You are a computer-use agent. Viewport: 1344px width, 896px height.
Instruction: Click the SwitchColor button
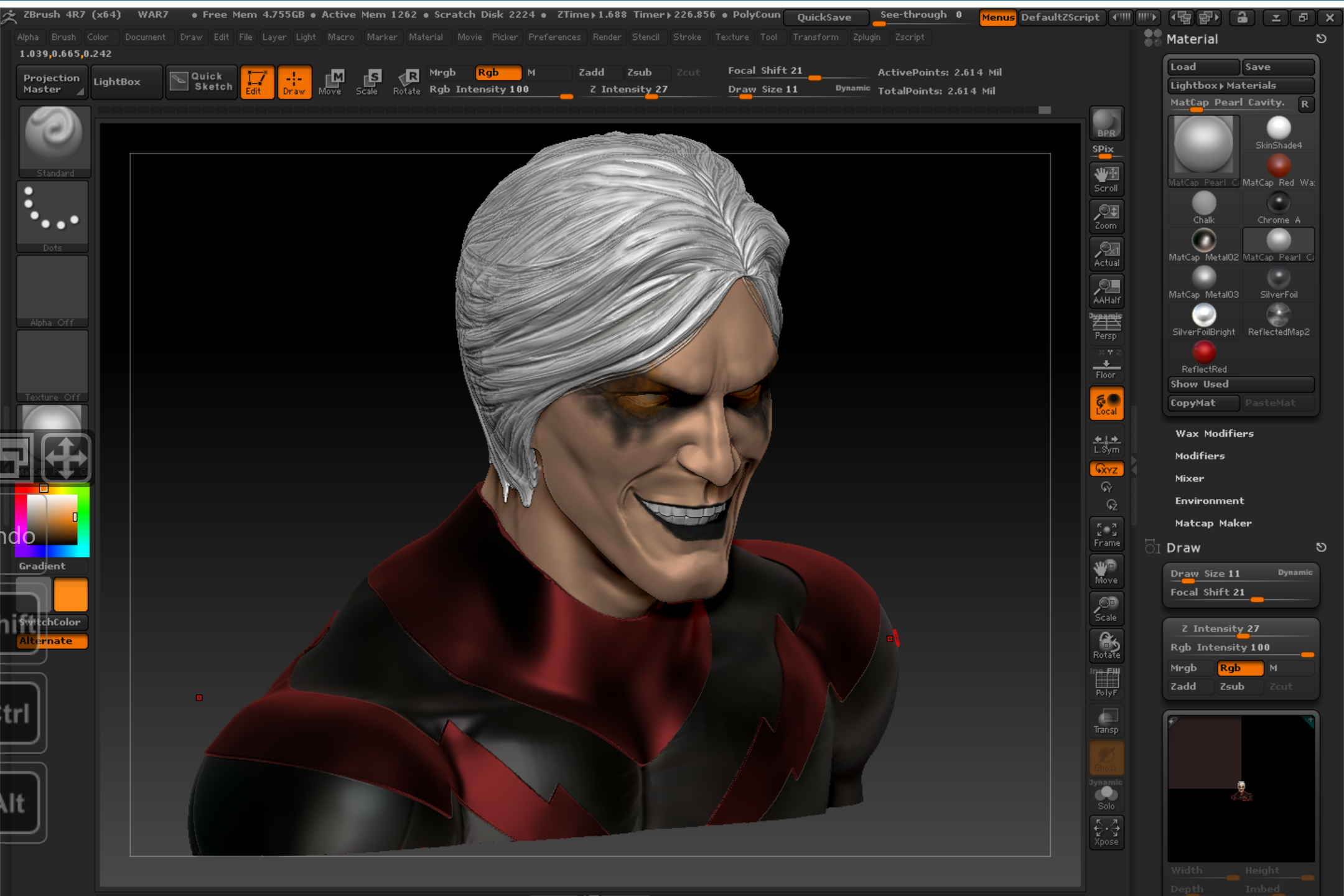pos(52,622)
